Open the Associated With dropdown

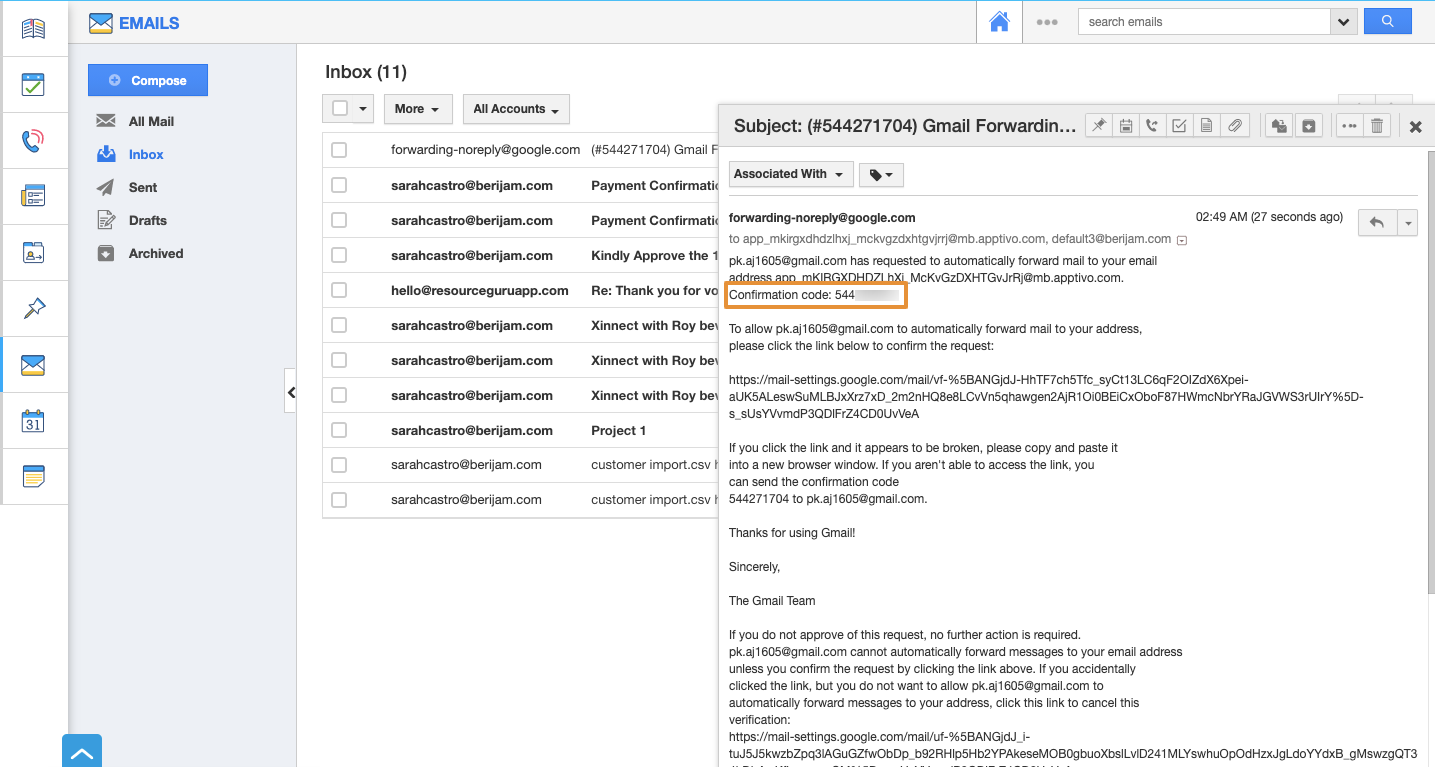[x=791, y=174]
